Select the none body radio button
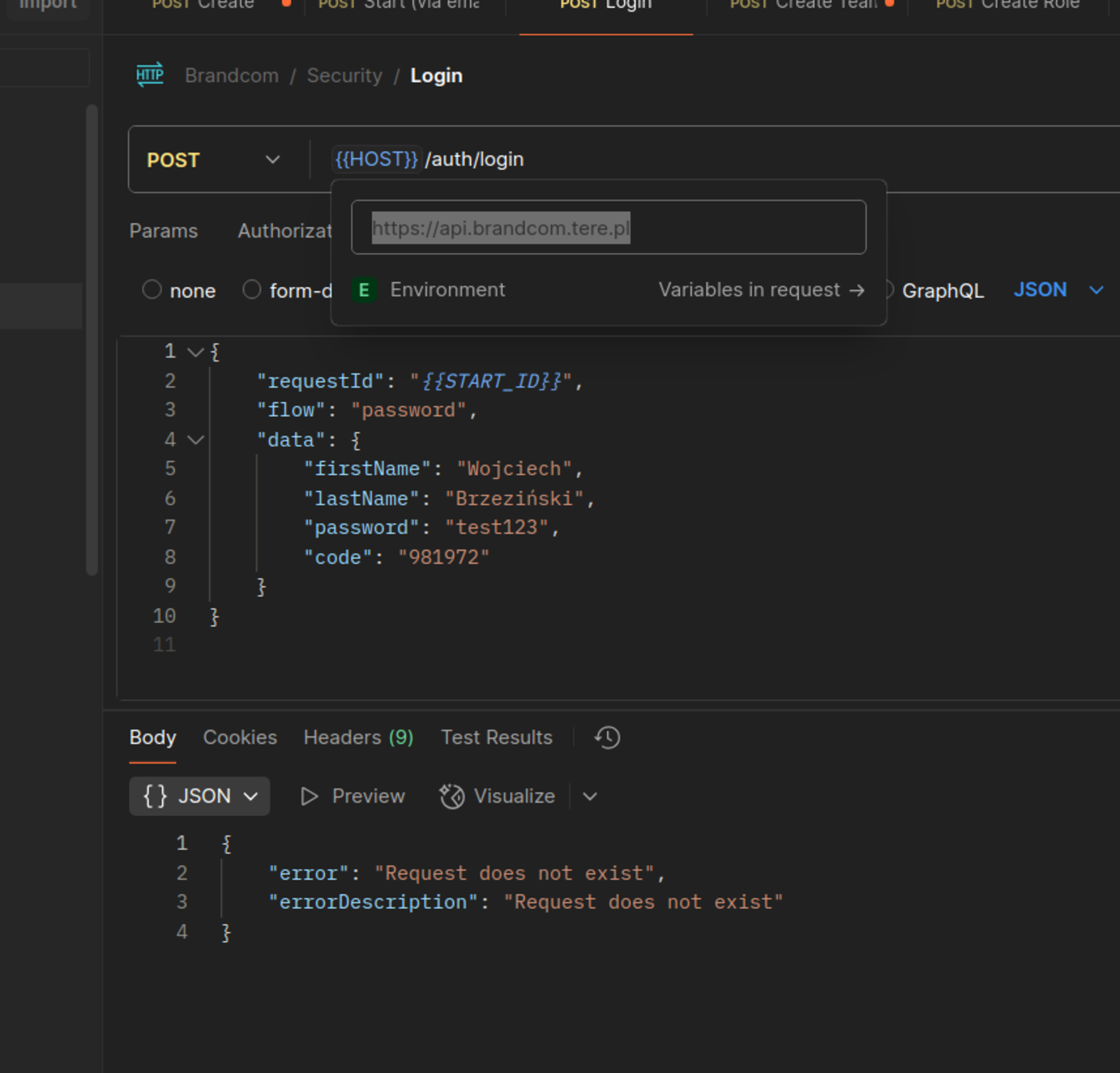Screen dimensions: 1120x1073 click(x=152, y=290)
